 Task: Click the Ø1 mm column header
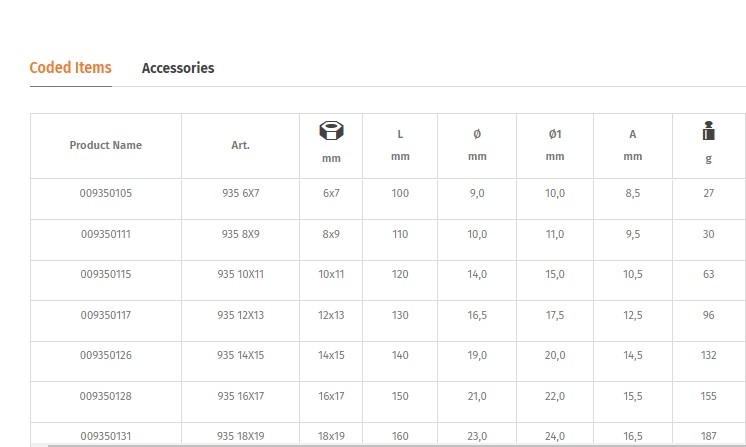pyautogui.click(x=555, y=145)
